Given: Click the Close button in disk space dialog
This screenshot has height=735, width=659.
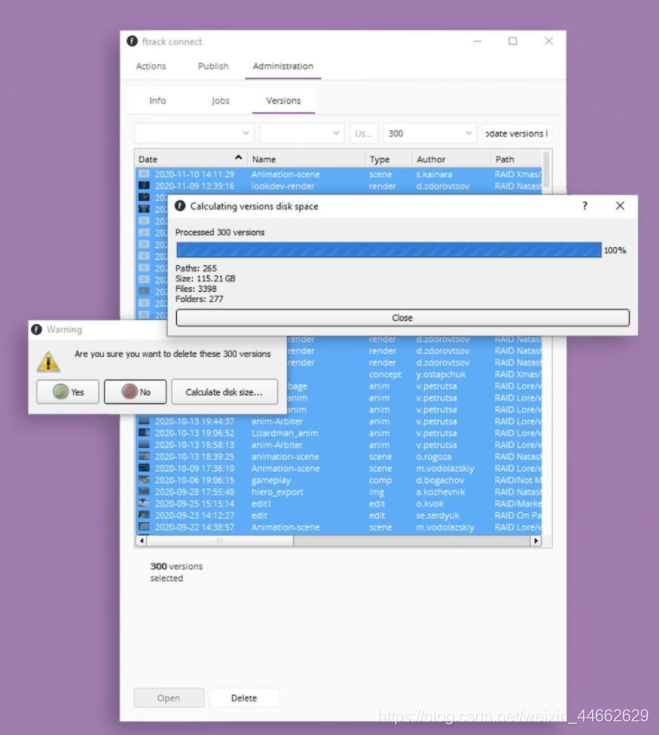Looking at the screenshot, I should click(x=403, y=317).
